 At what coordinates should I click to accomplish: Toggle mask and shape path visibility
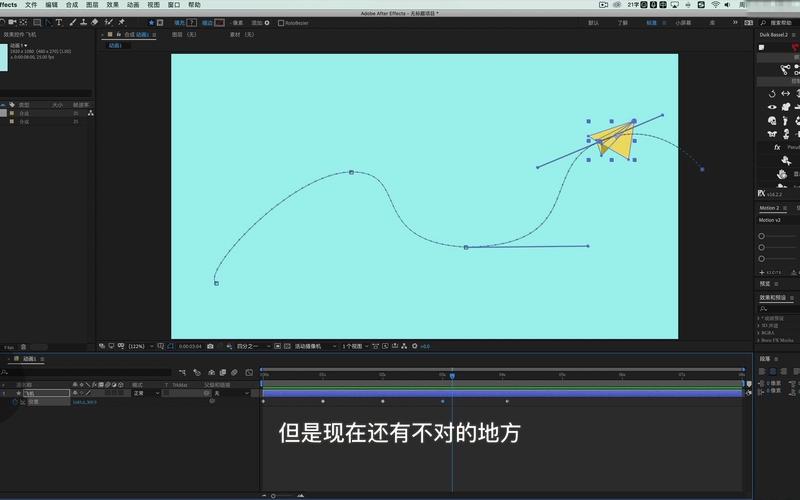(x=171, y=346)
